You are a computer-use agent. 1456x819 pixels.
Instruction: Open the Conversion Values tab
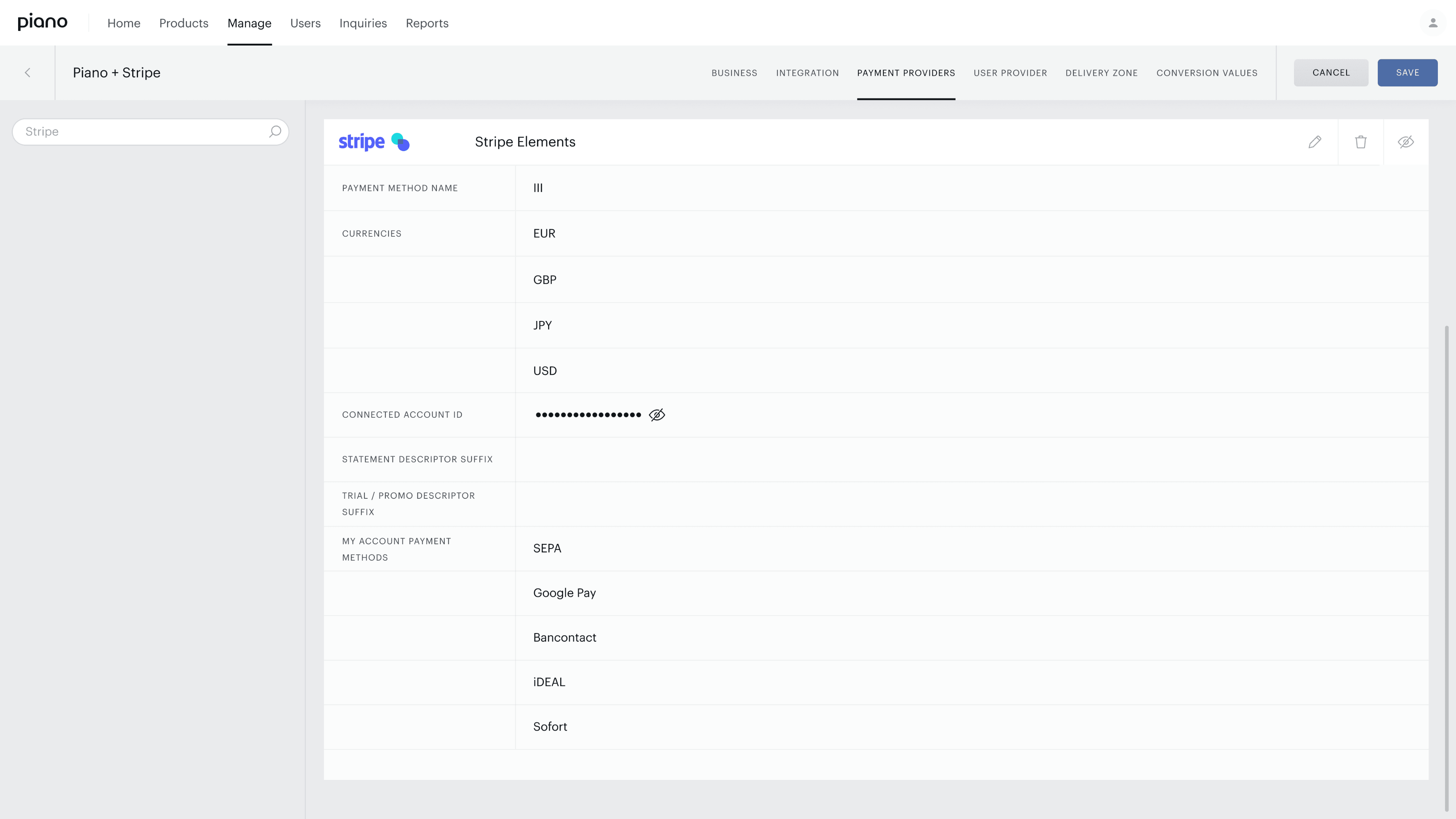coord(1207,73)
